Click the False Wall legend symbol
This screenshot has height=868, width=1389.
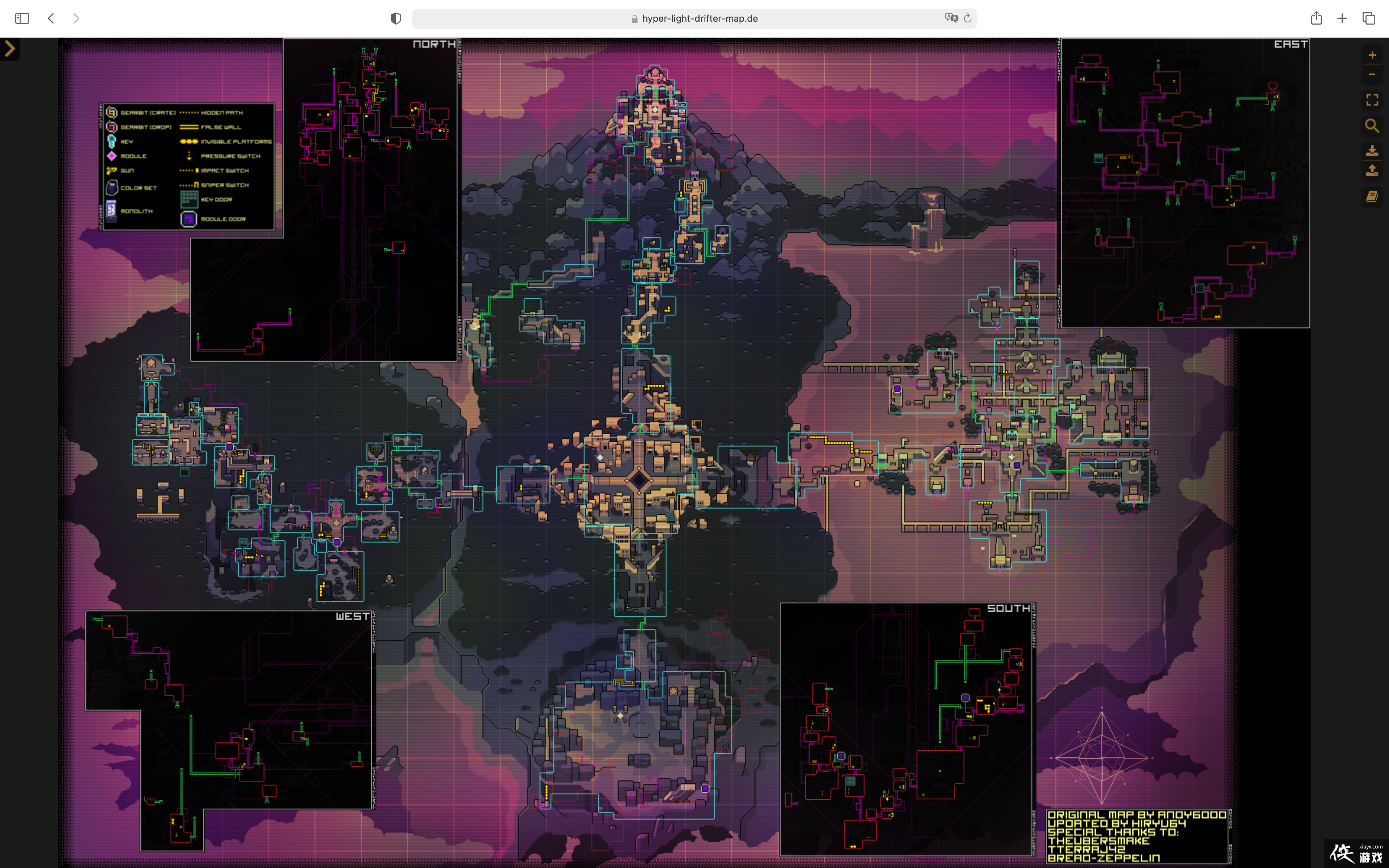(x=189, y=127)
